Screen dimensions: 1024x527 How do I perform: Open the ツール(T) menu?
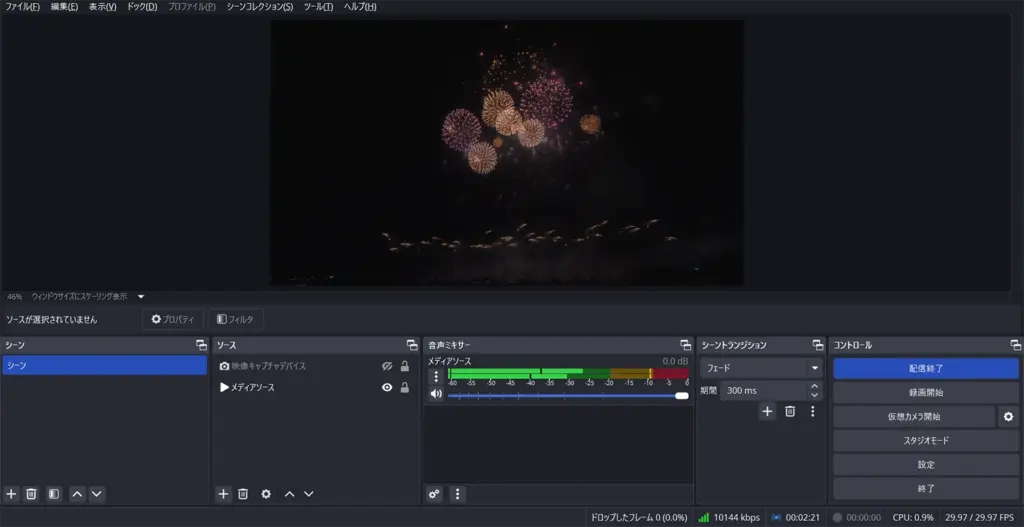coord(318,7)
